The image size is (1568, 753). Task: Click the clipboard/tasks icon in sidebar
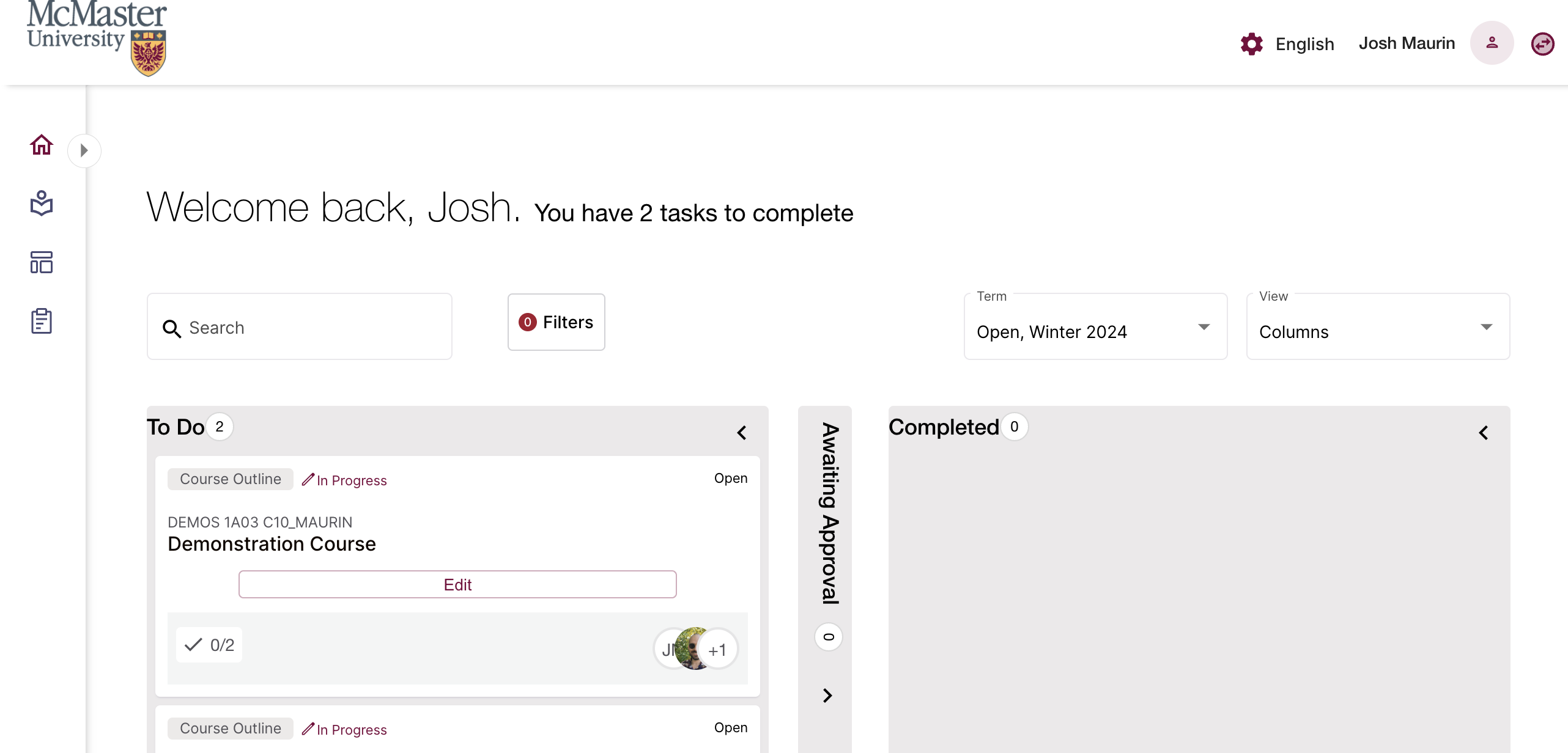click(41, 321)
